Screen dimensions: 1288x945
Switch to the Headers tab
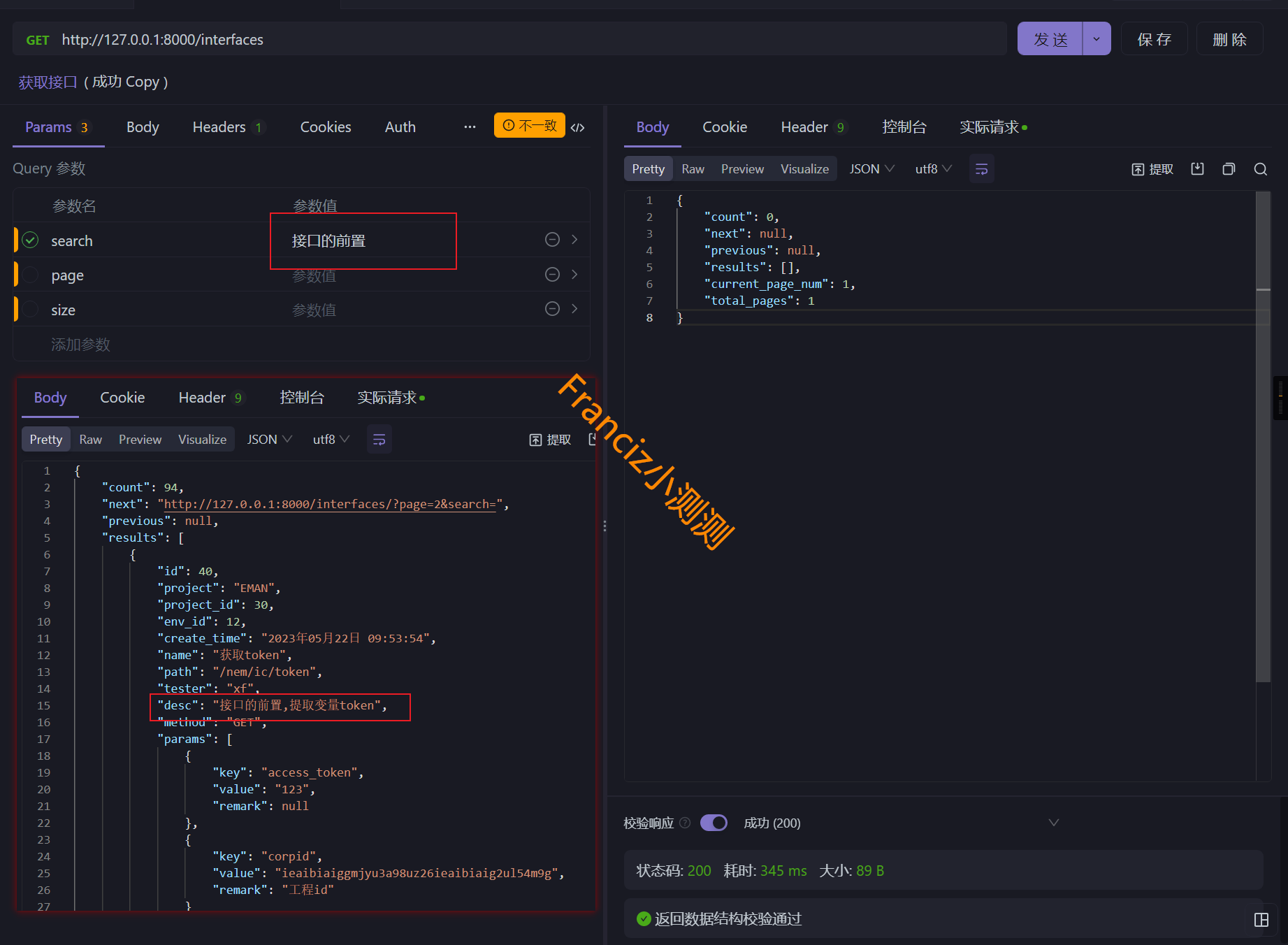pos(227,127)
